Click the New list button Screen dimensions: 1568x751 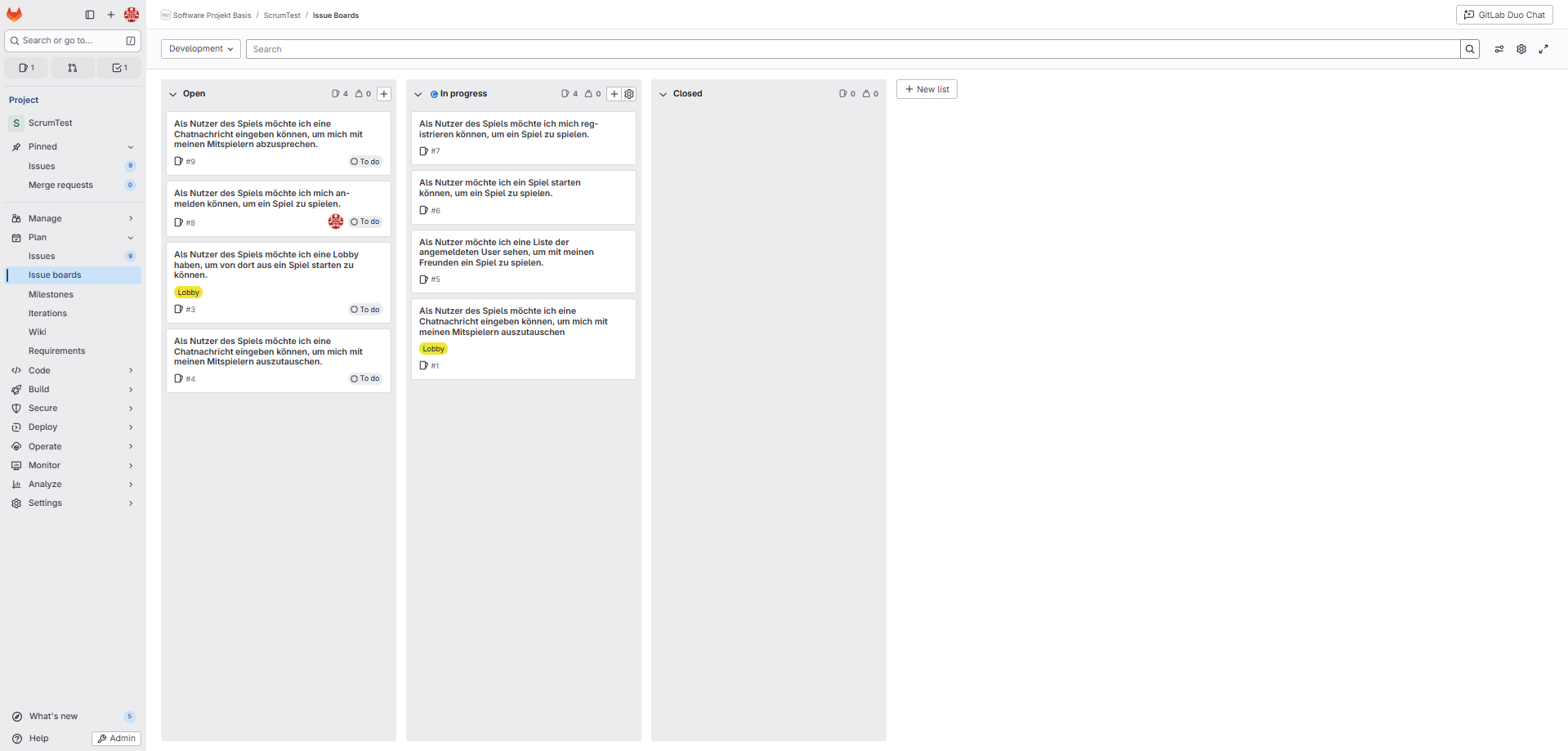point(927,89)
